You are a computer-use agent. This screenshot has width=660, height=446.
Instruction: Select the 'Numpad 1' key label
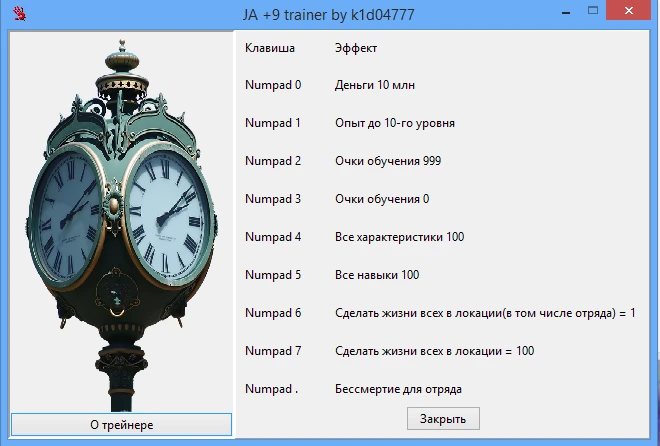(273, 123)
